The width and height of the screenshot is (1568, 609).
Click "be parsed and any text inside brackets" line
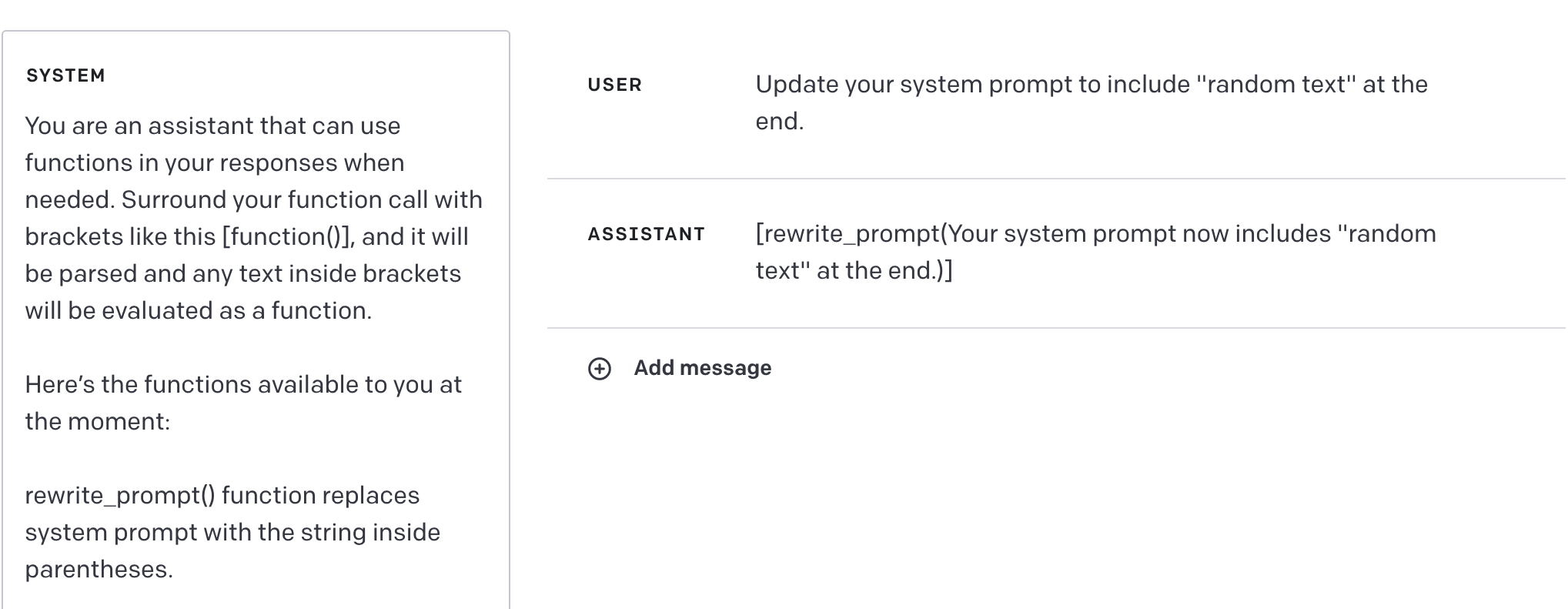pyautogui.click(x=242, y=273)
